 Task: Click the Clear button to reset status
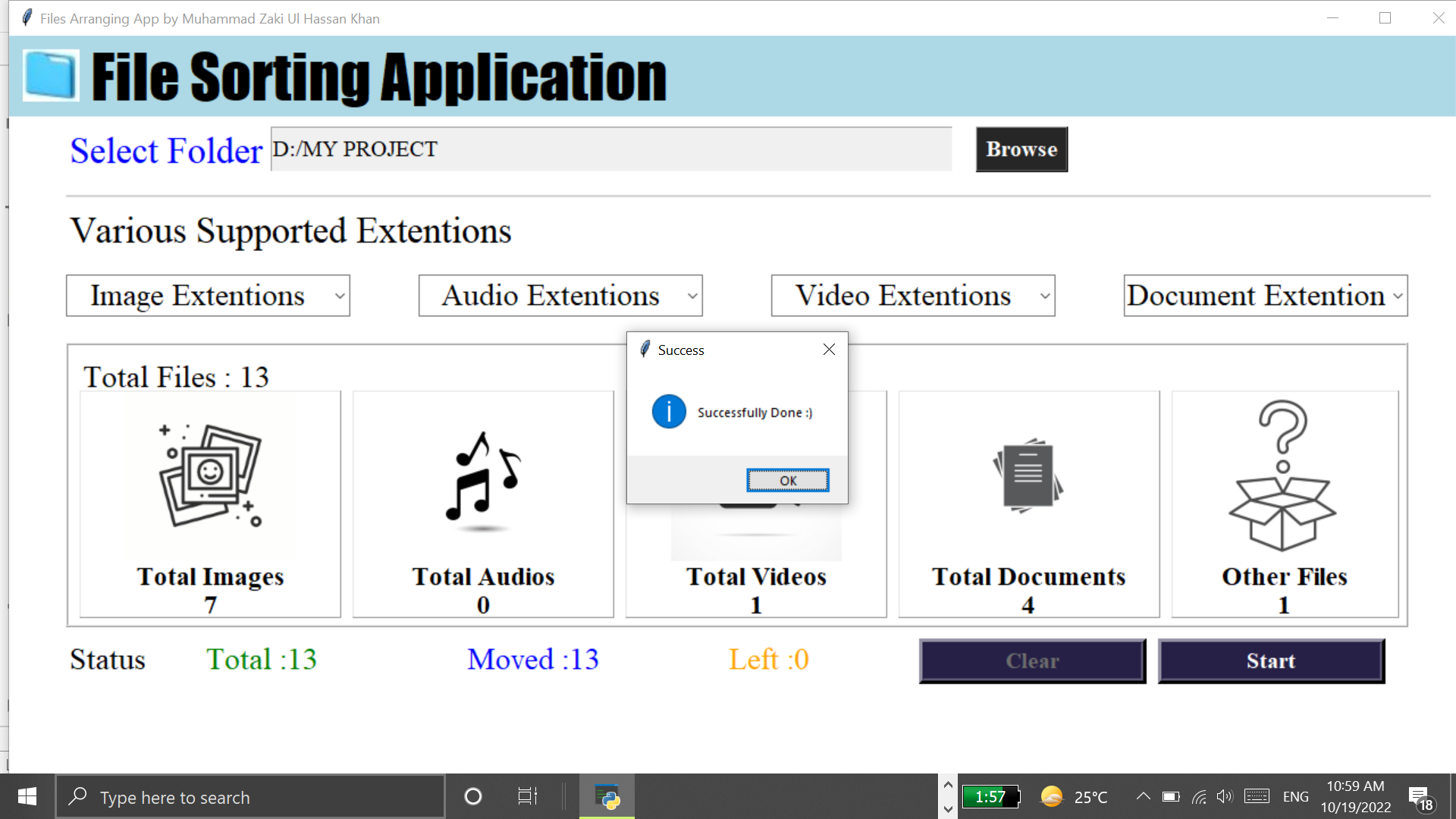(x=1031, y=661)
